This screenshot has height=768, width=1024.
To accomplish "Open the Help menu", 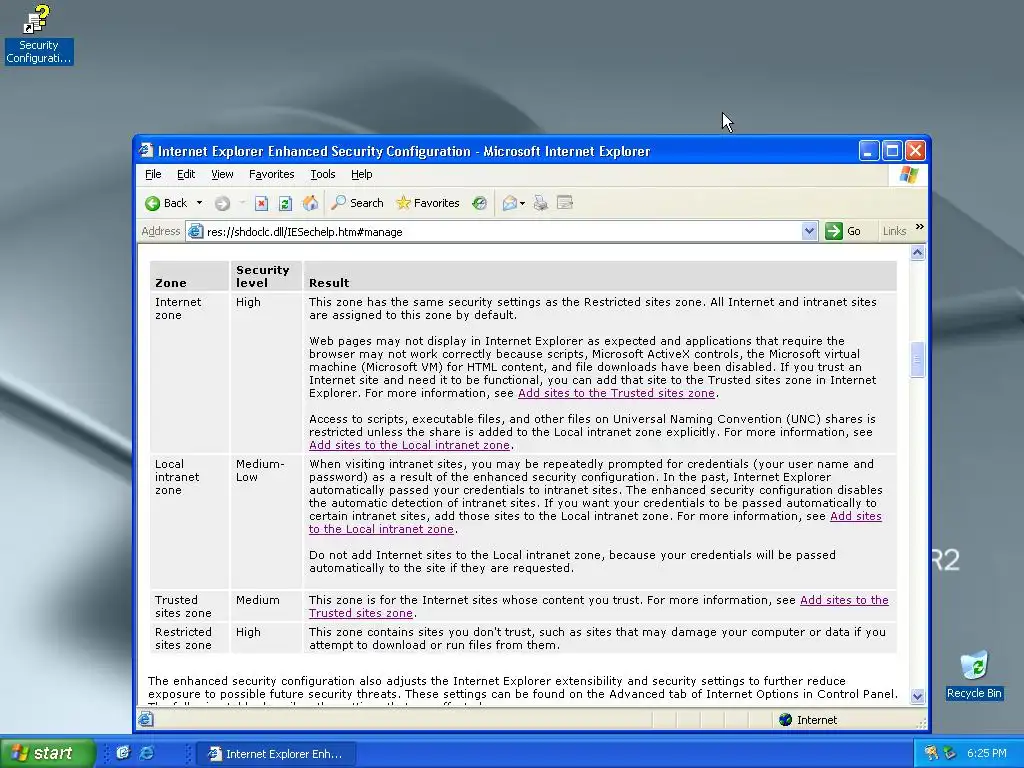I will [361, 174].
